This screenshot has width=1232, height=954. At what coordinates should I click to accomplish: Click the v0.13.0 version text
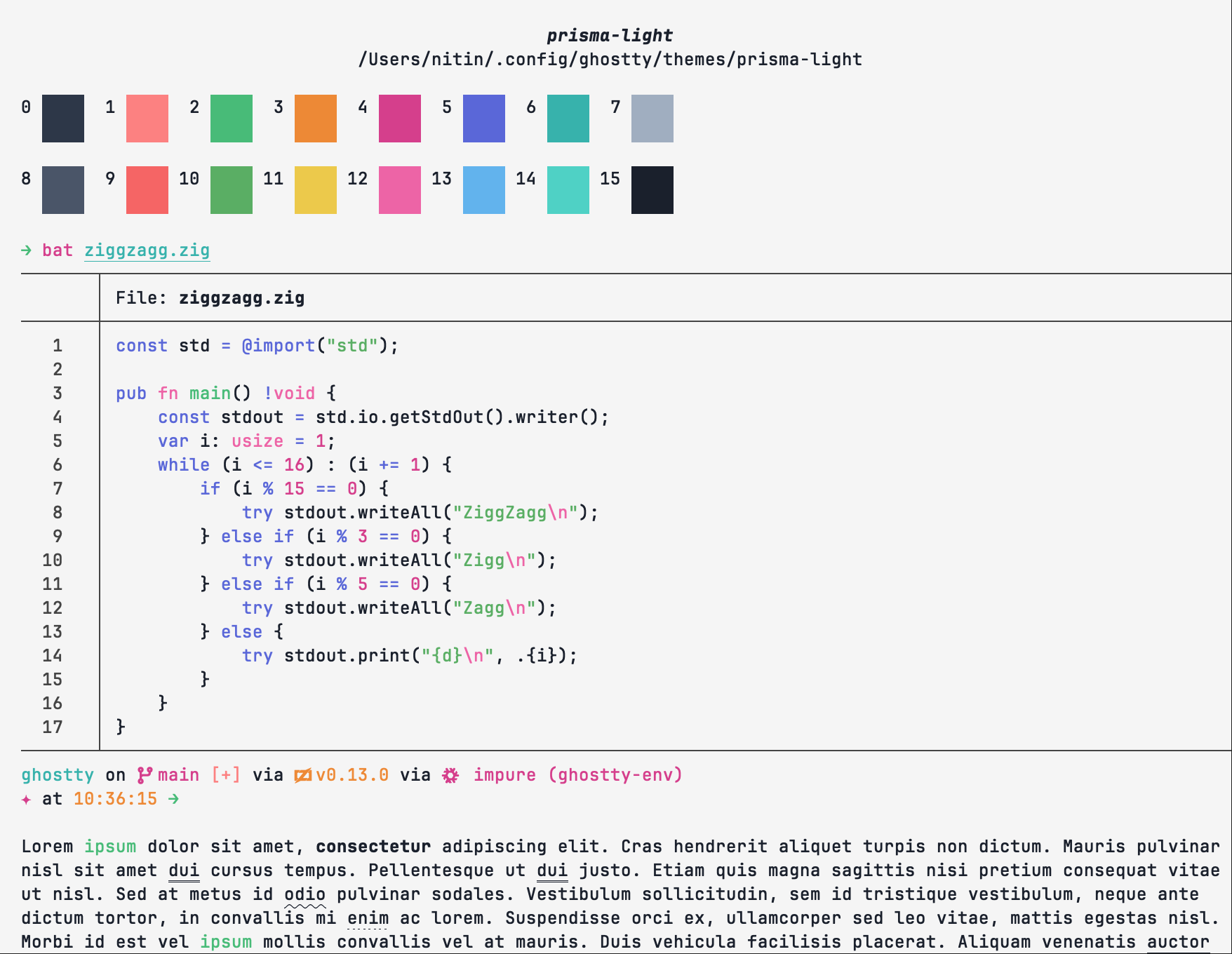point(352,775)
